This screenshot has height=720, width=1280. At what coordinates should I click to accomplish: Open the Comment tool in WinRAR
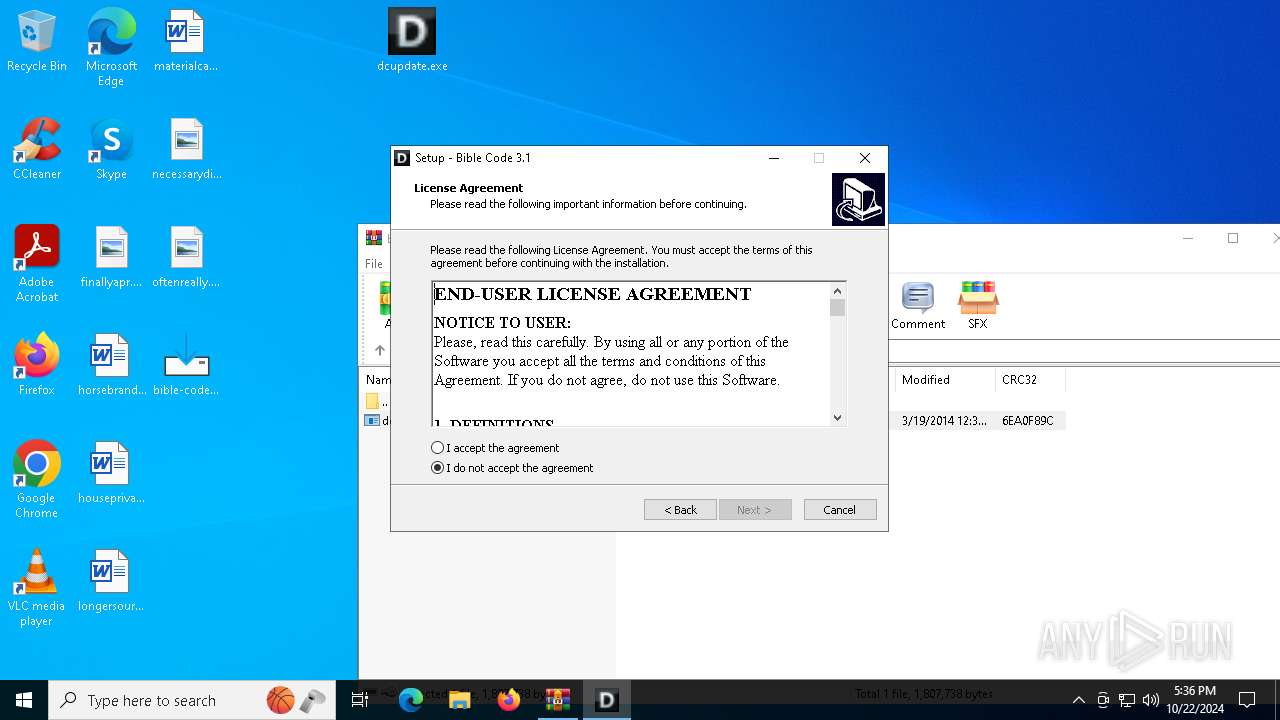(x=918, y=306)
